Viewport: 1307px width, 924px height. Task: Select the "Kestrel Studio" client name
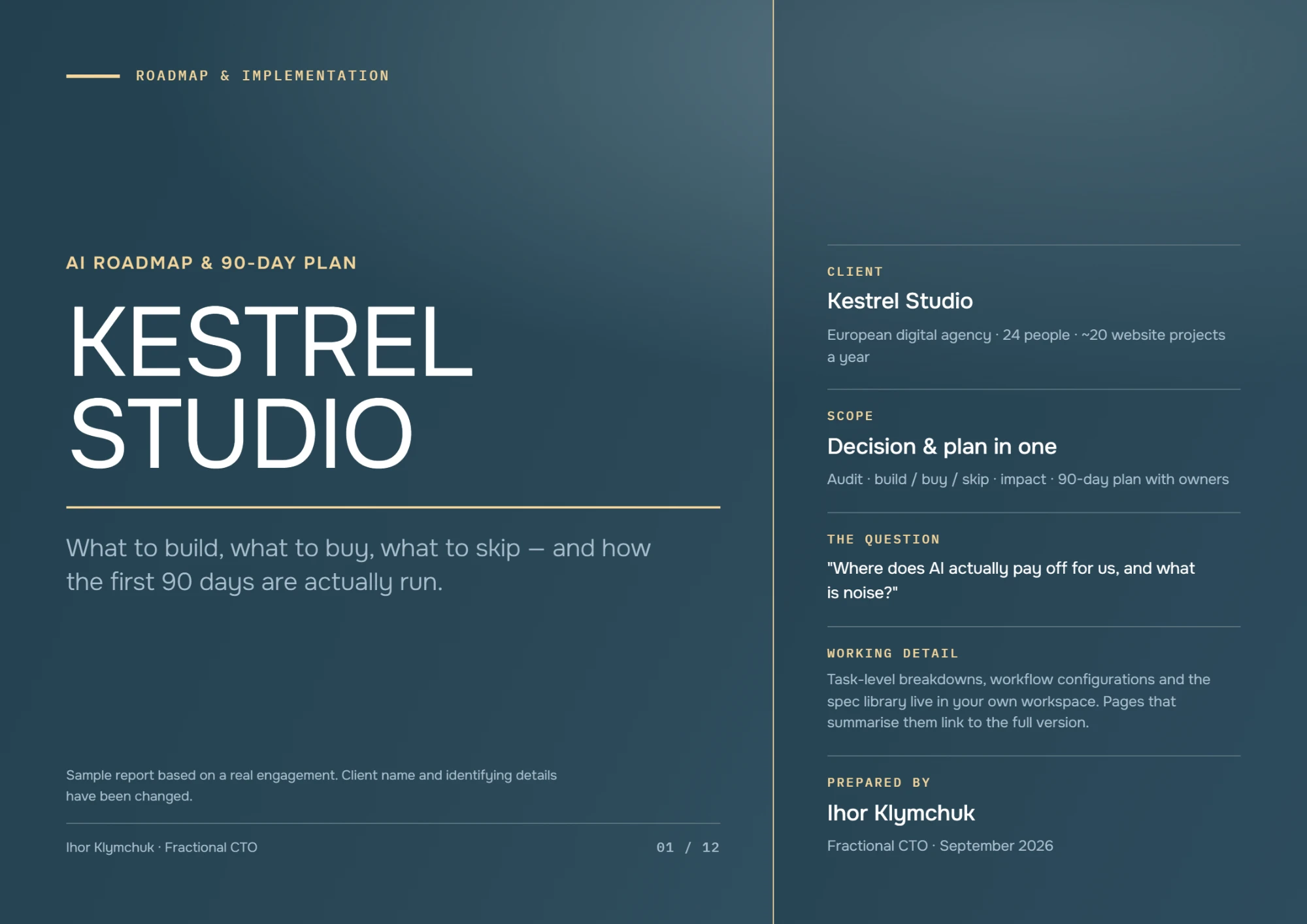[900, 301]
